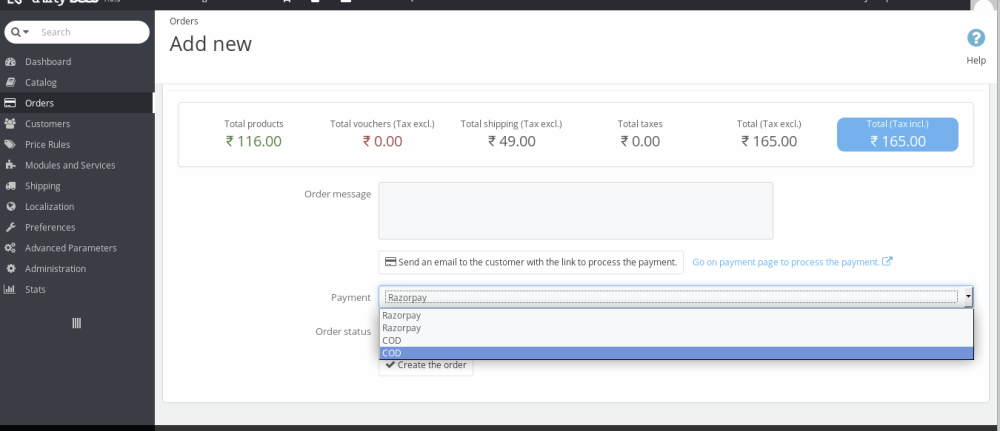Screen dimensions: 1000x431
Task: Click the Payment field label
Action: point(351,298)
